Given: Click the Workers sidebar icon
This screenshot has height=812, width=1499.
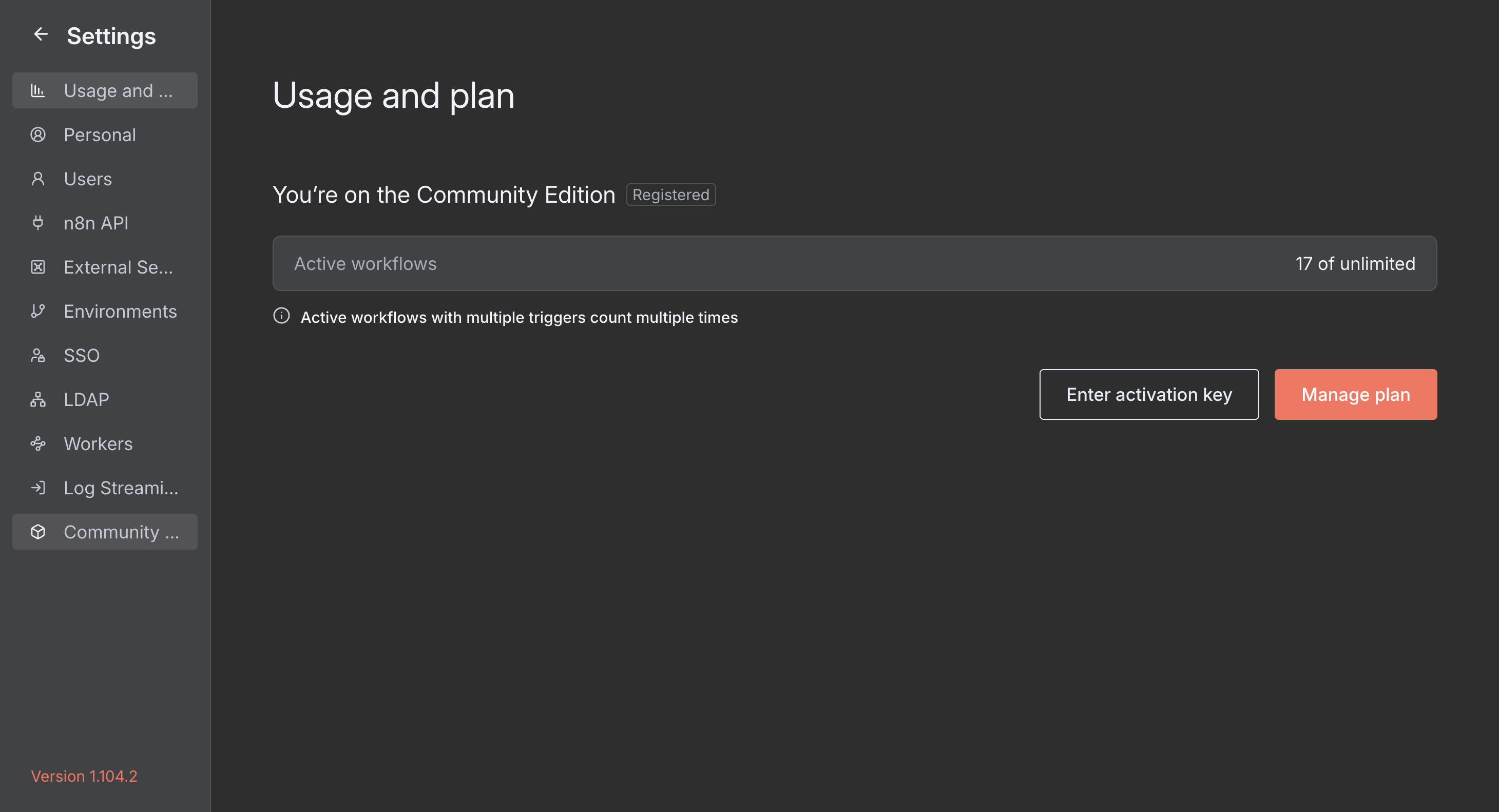Looking at the screenshot, I should point(38,444).
